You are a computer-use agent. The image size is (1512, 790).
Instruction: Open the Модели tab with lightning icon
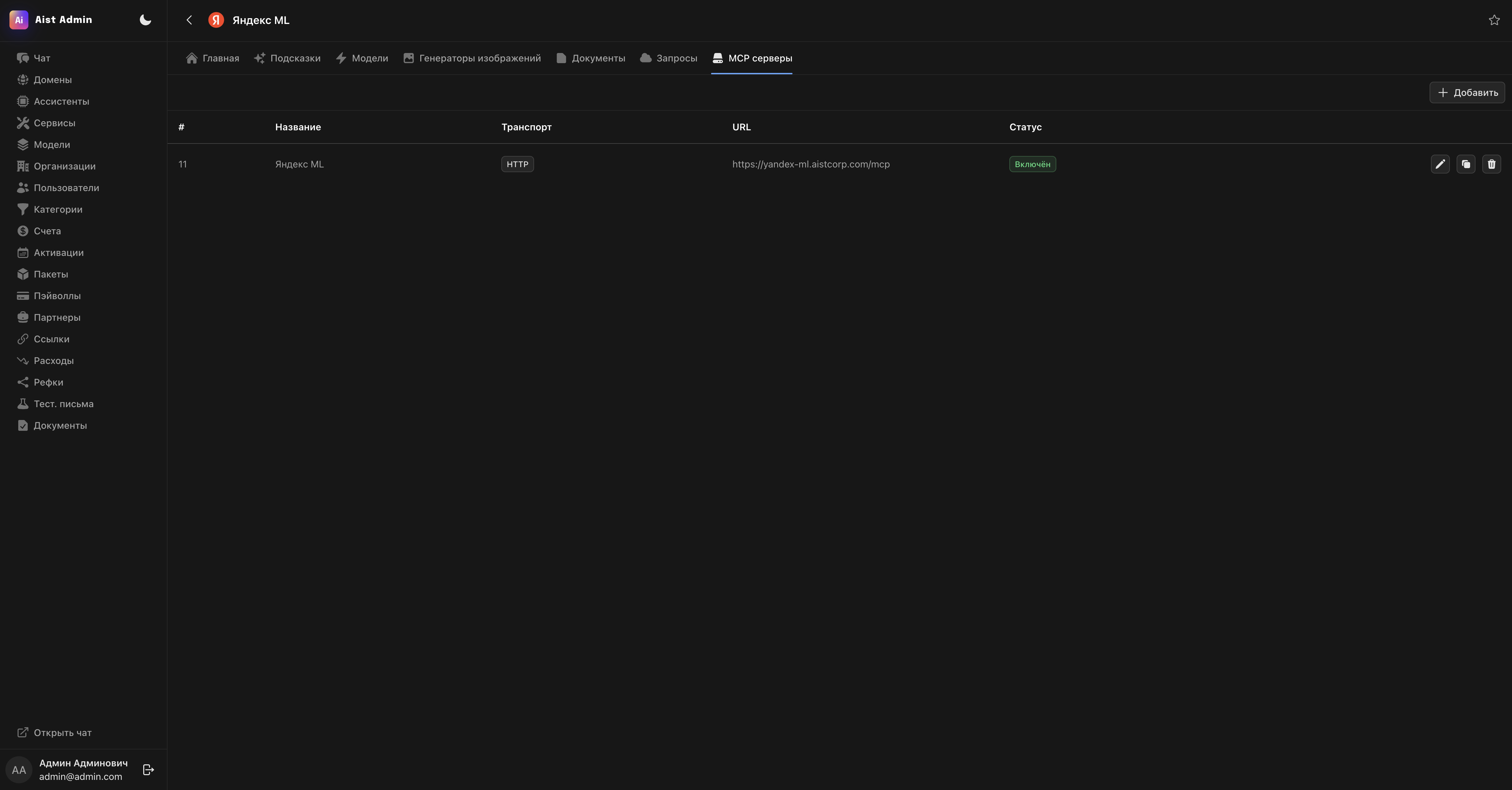pos(361,58)
